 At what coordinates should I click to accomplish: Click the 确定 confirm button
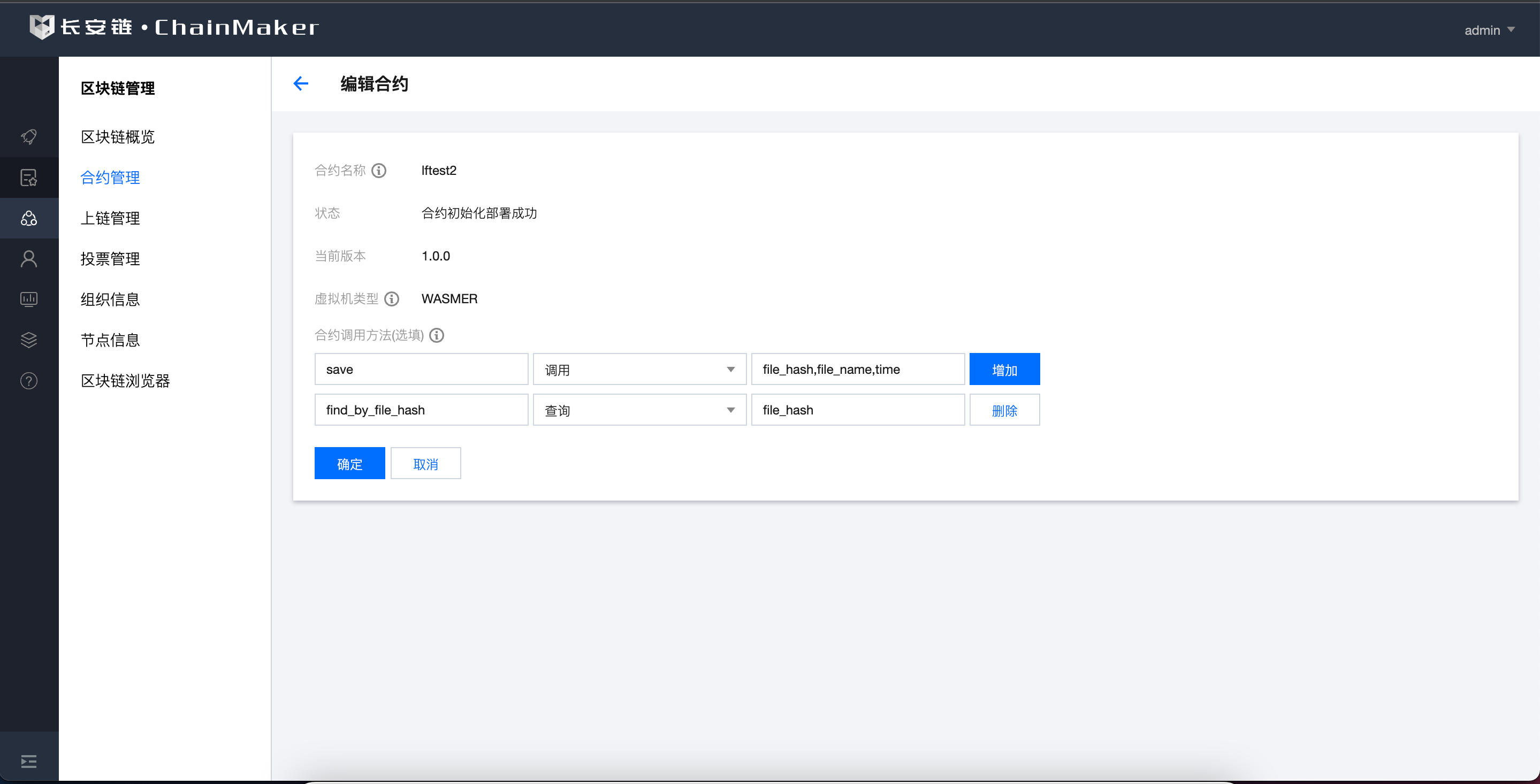point(349,464)
